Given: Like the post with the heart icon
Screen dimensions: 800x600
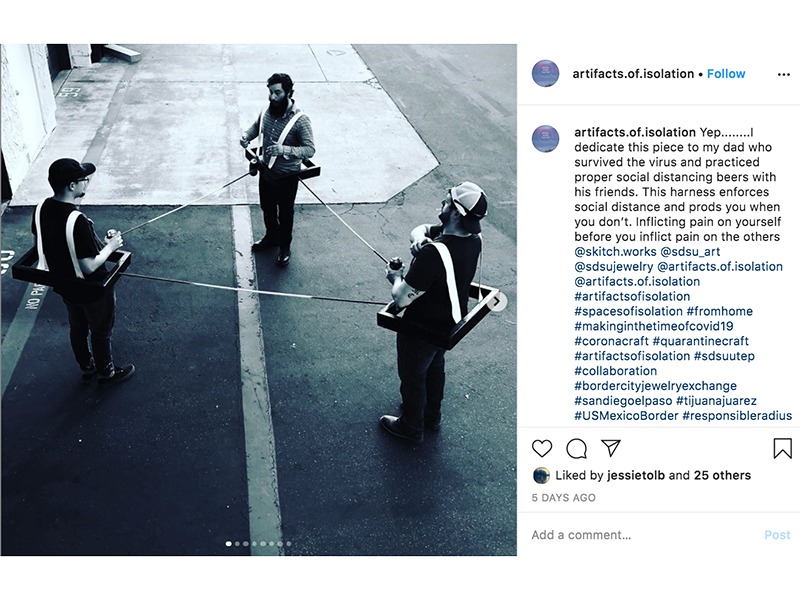Looking at the screenshot, I should tap(542, 448).
